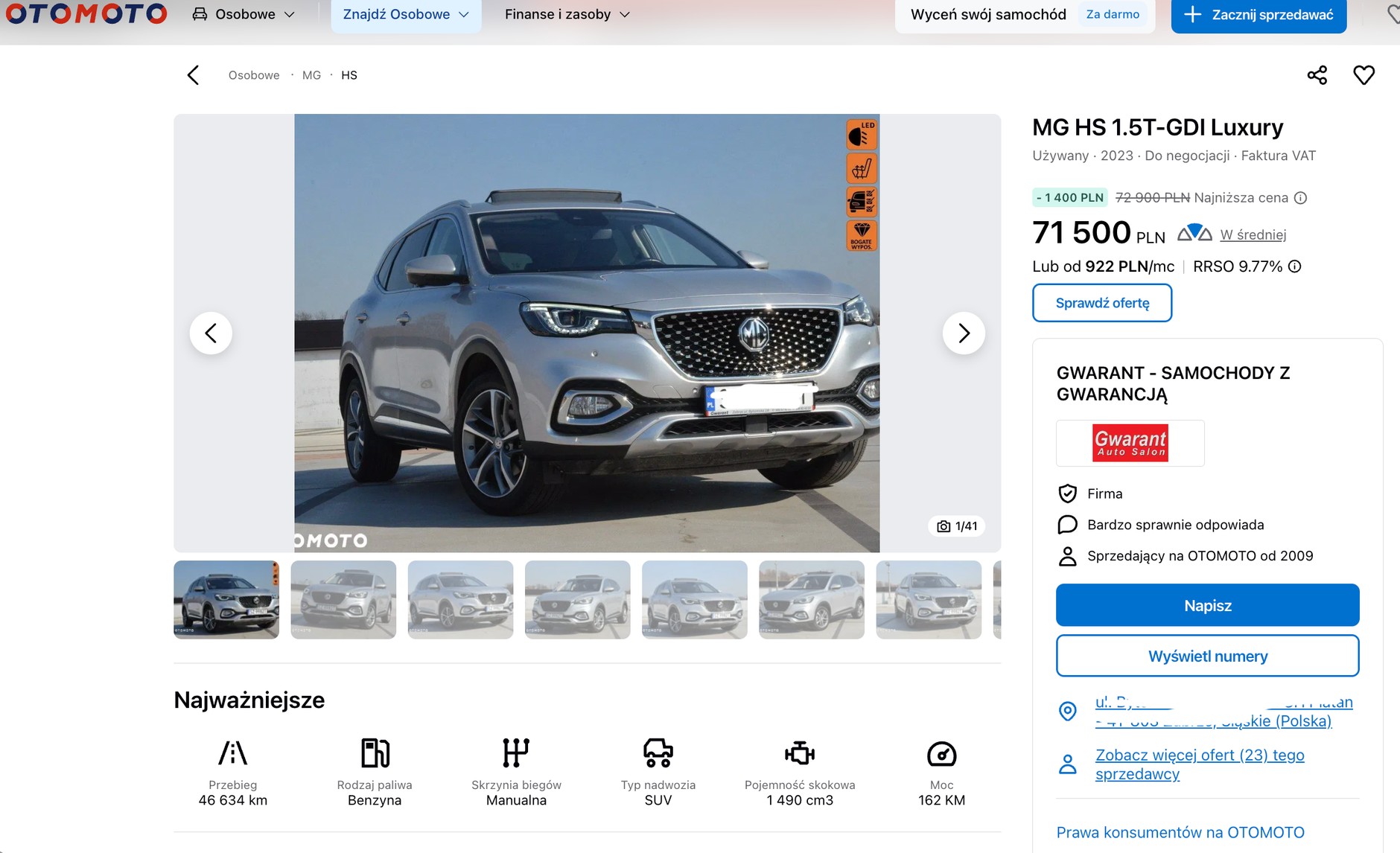Open the HS breadcrumb link
1400x853 pixels.
coord(349,75)
